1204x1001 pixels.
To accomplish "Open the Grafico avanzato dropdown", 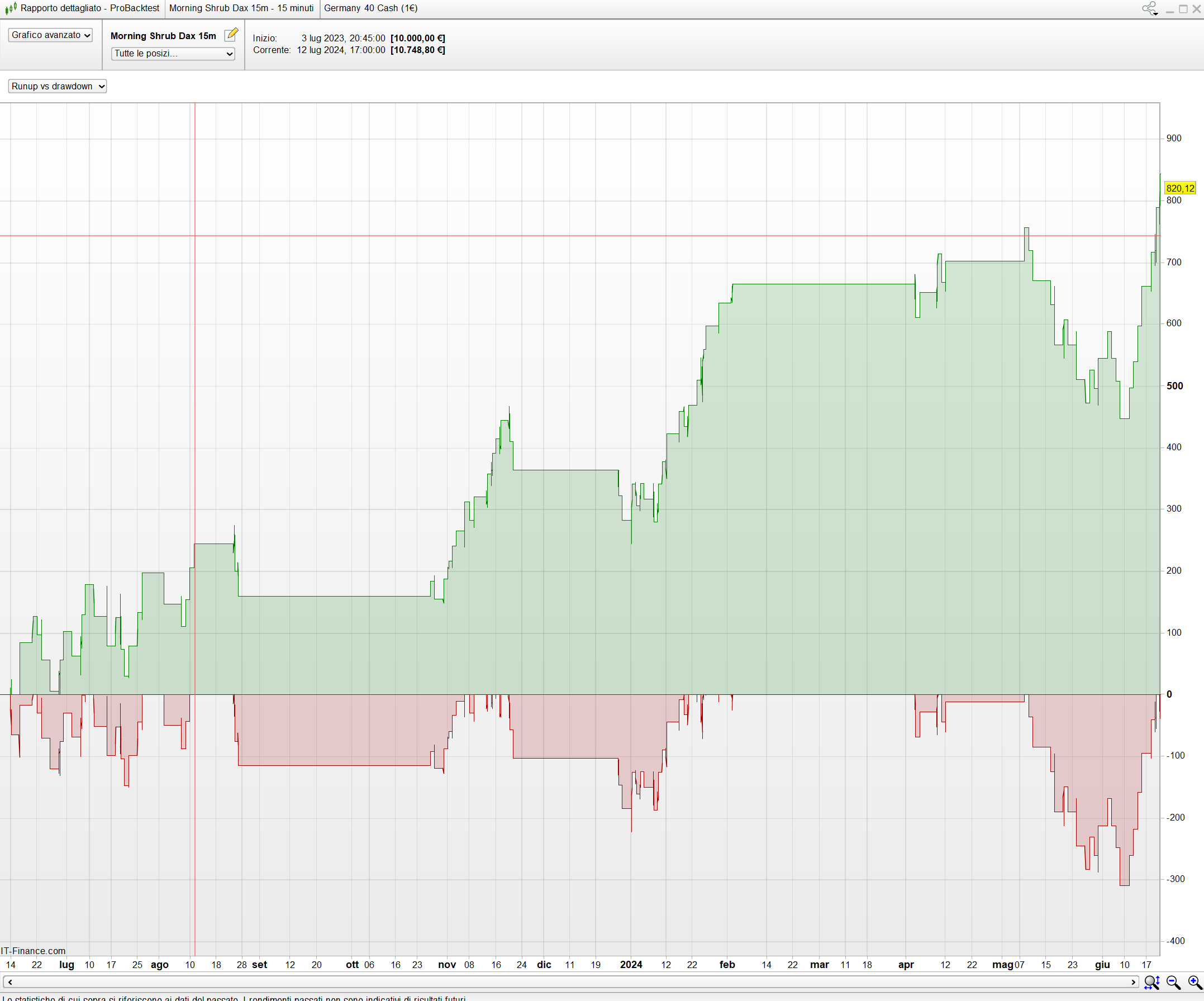I will [x=50, y=35].
